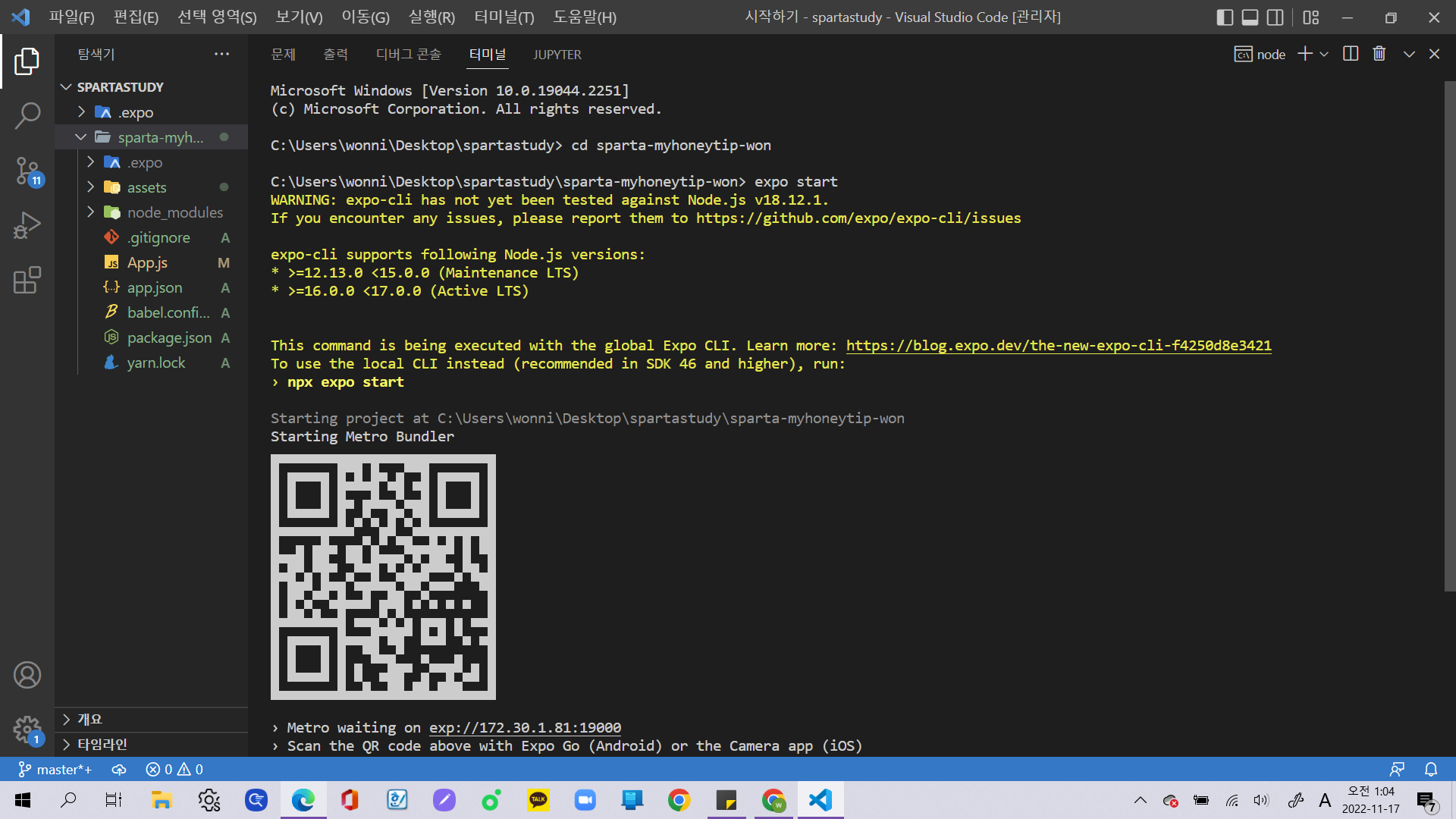Open the package.json file
This screenshot has width=1456, height=819.
pos(152,337)
